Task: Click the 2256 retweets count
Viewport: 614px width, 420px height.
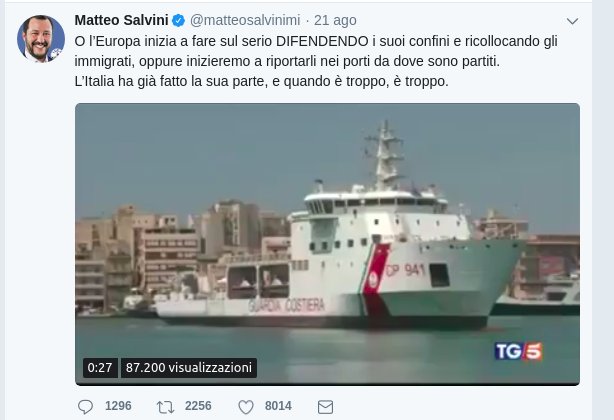Action: pos(198,406)
